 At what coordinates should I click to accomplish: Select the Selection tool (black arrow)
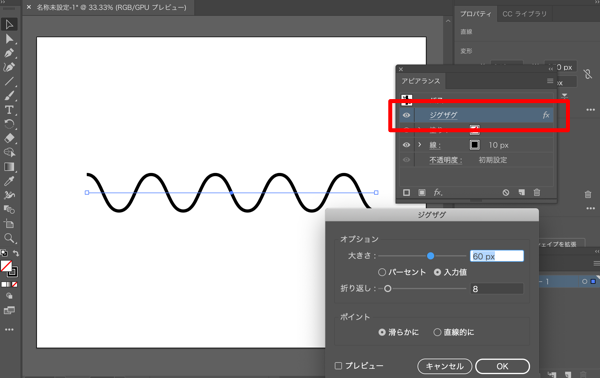[9, 24]
